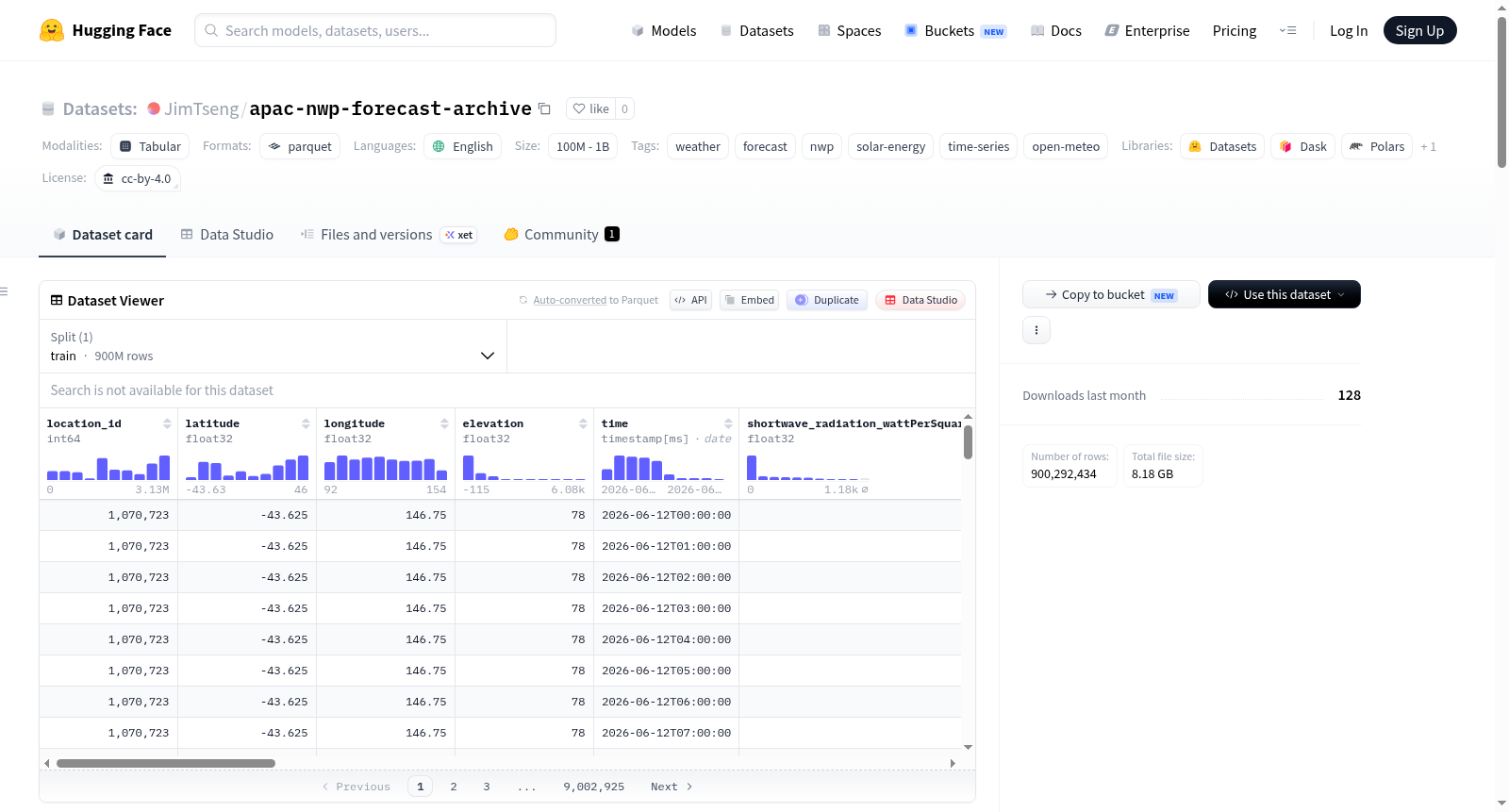Screen dimensions: 1509x812
Task: Open Enterprise in the top navigation
Action: tap(1148, 30)
